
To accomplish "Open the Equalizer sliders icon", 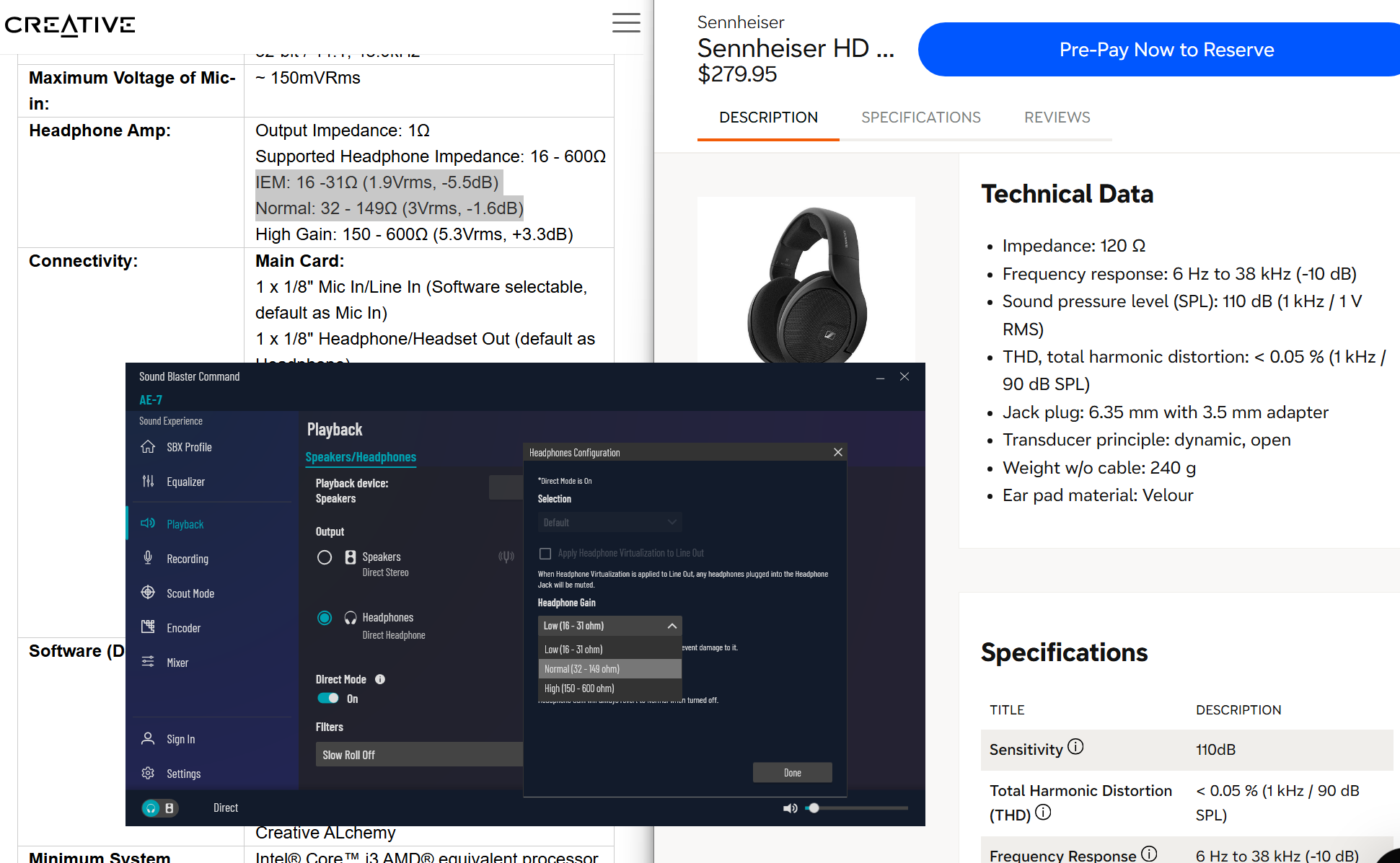I will 148,482.
